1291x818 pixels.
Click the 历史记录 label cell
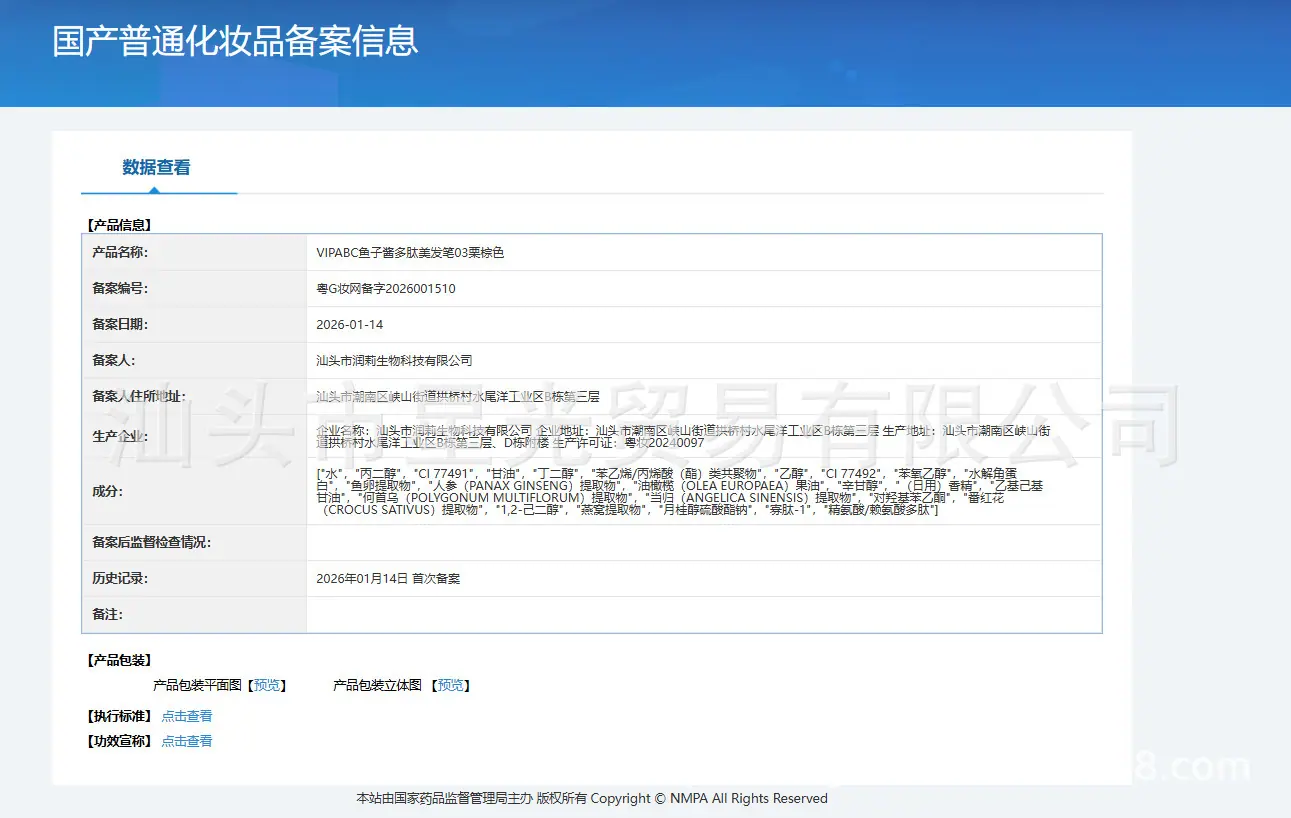[194, 579]
